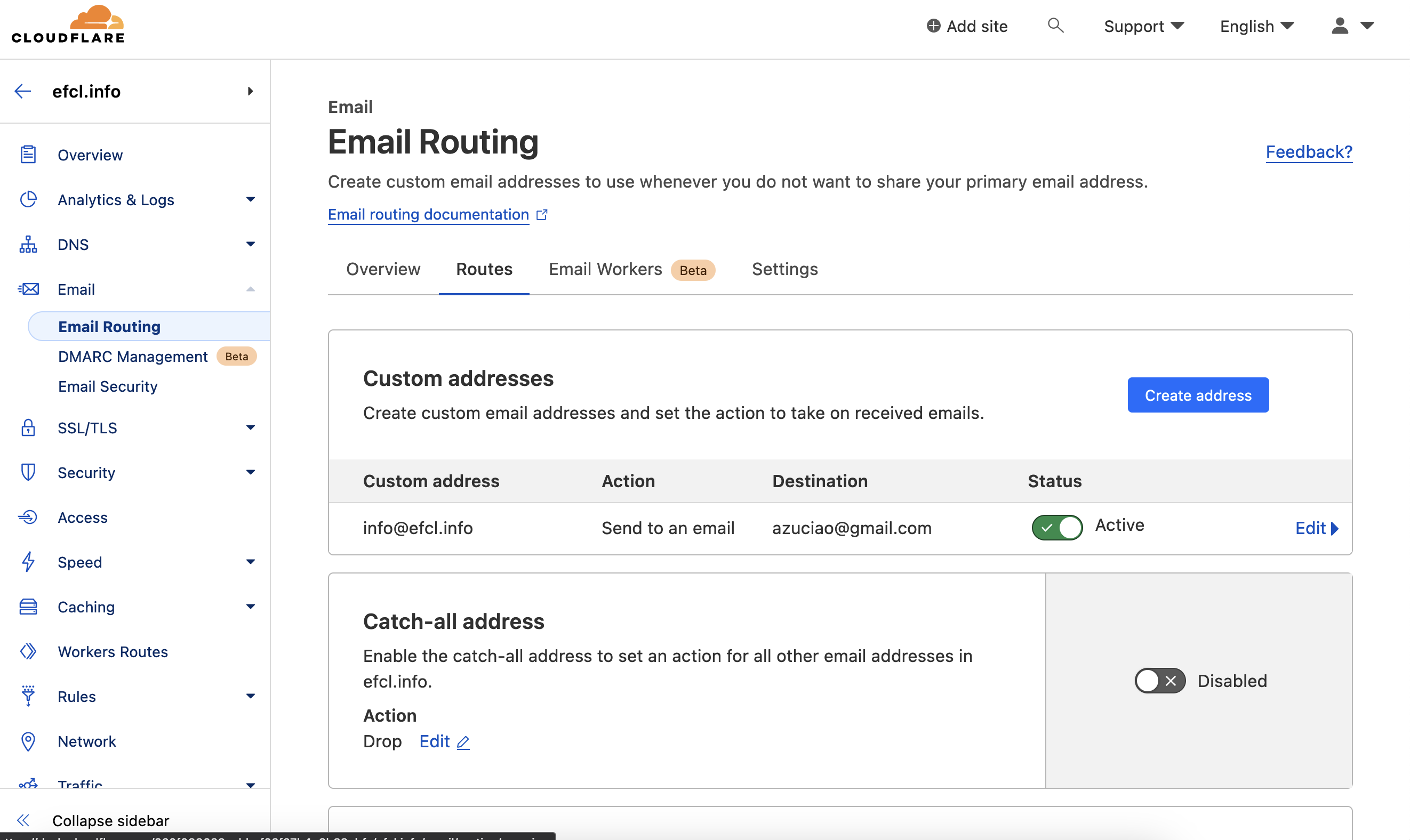Enable the catch-all address toggle

click(x=1159, y=681)
